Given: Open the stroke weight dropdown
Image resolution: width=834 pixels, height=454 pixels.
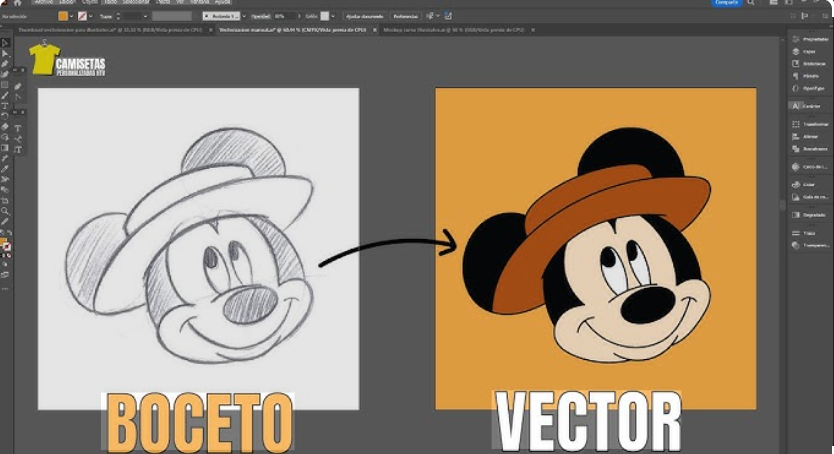Looking at the screenshot, I should coord(145,16).
